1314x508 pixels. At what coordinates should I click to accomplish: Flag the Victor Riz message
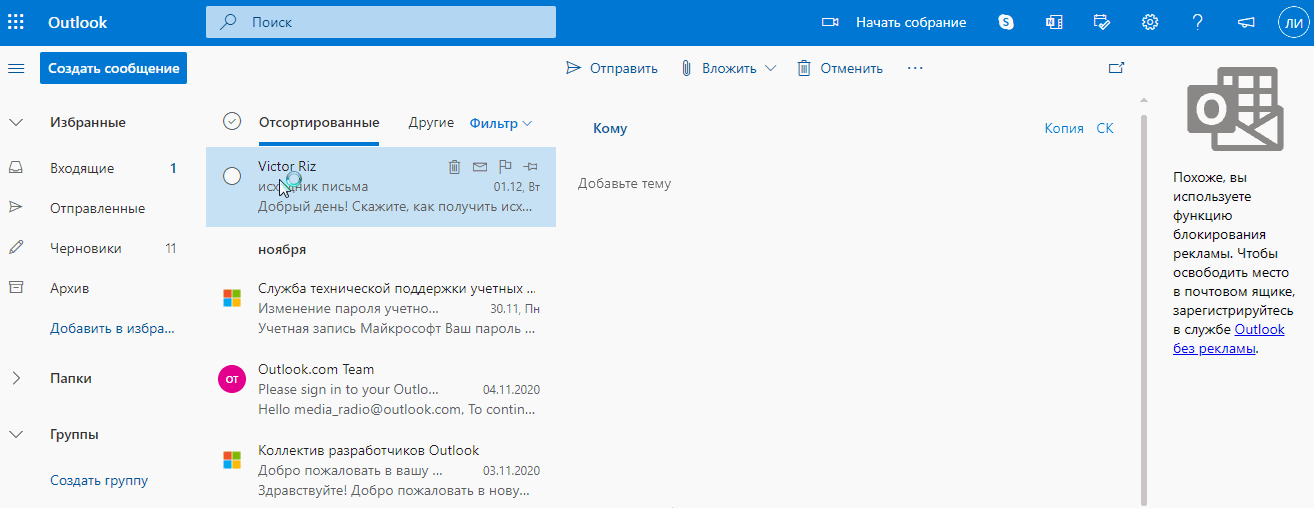pyautogui.click(x=505, y=167)
